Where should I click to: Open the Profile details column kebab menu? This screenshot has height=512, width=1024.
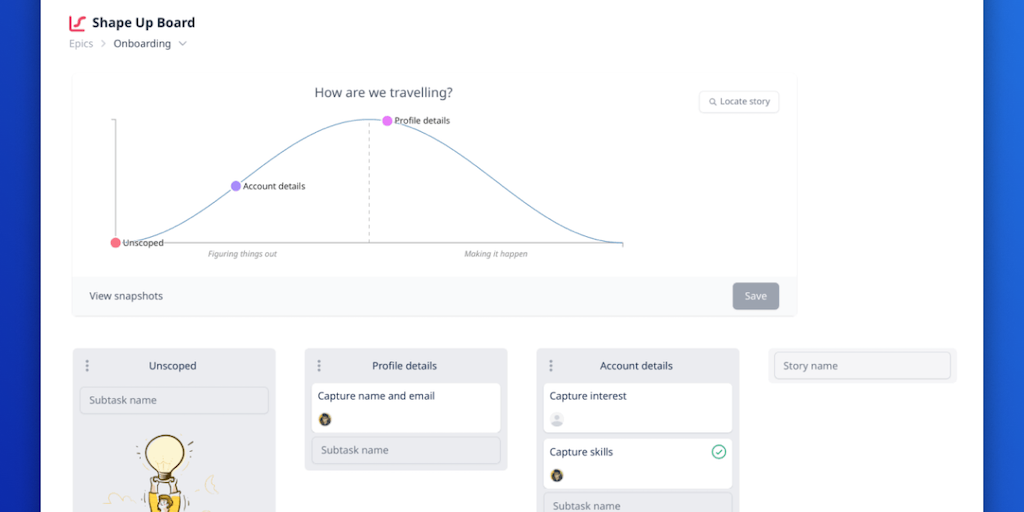click(x=319, y=366)
